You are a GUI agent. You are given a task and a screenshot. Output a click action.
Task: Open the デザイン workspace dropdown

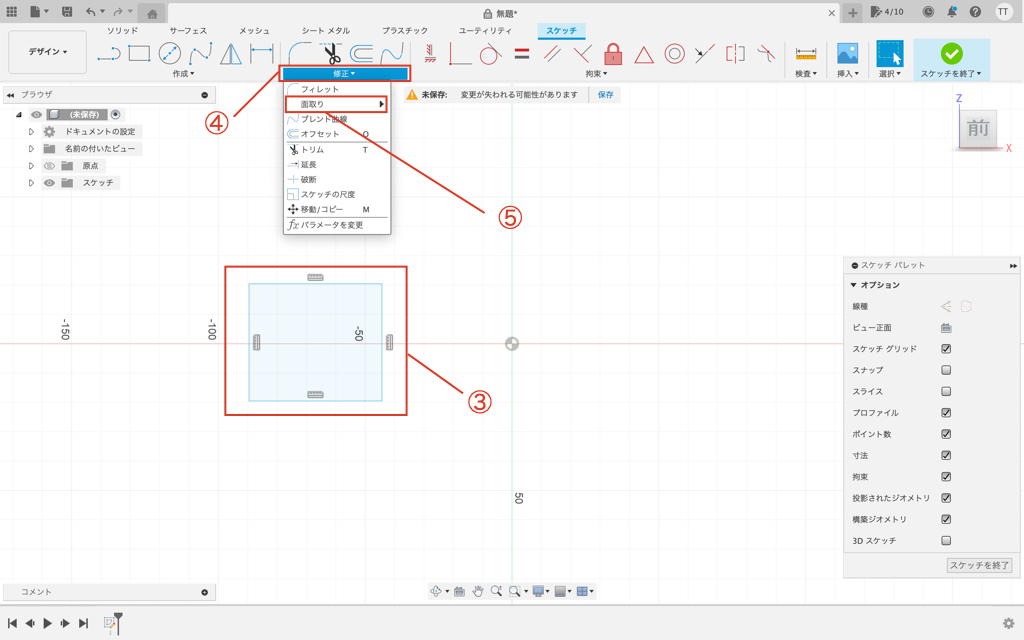pos(47,52)
